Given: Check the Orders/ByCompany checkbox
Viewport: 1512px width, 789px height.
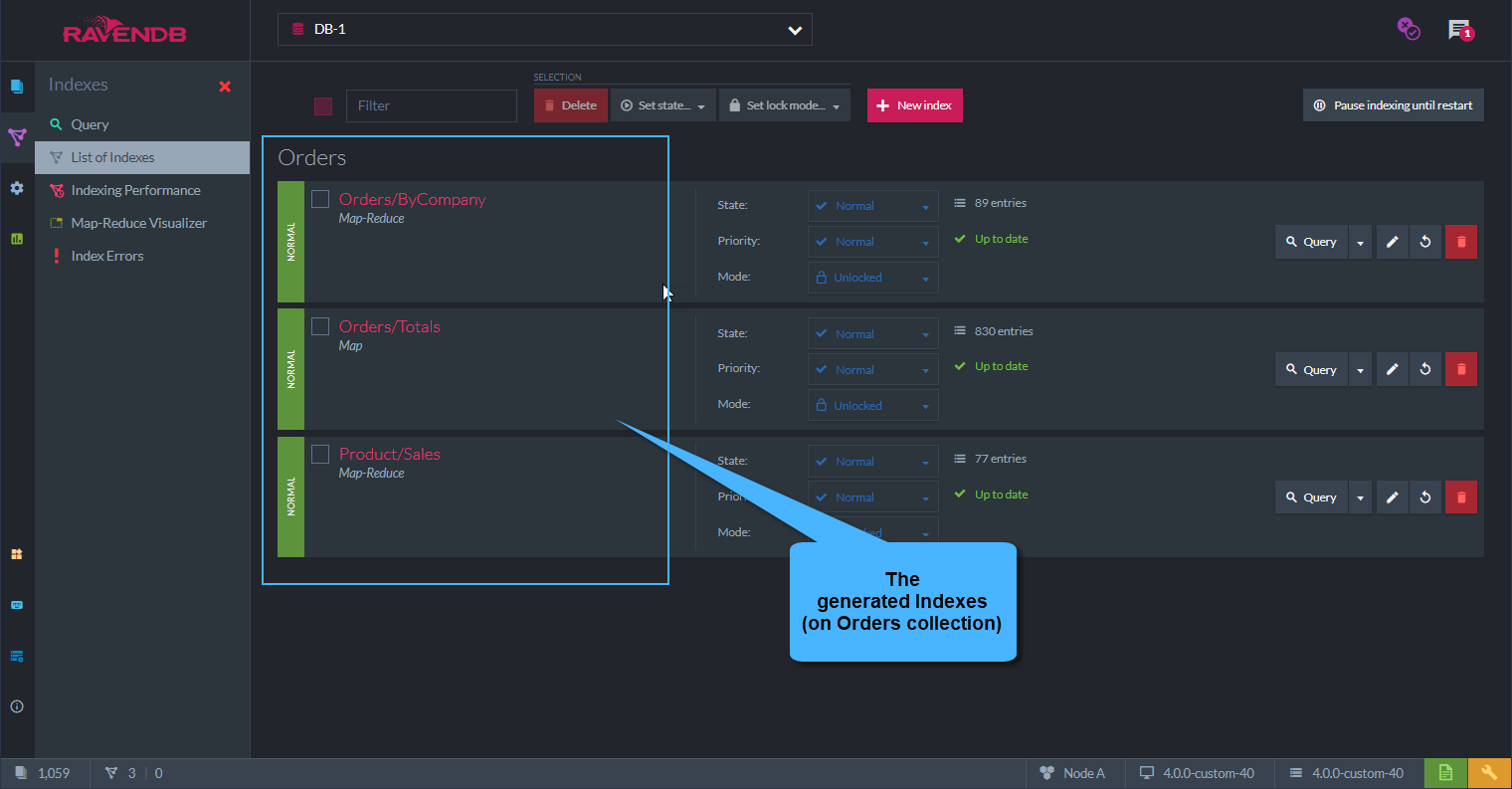Looking at the screenshot, I should click(320, 199).
